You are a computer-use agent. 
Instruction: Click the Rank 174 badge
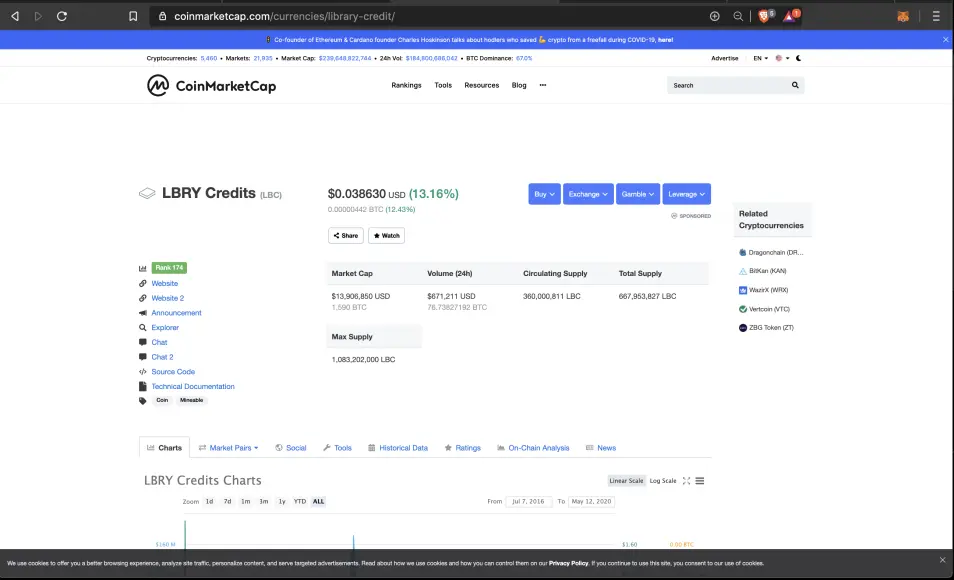pyautogui.click(x=169, y=268)
